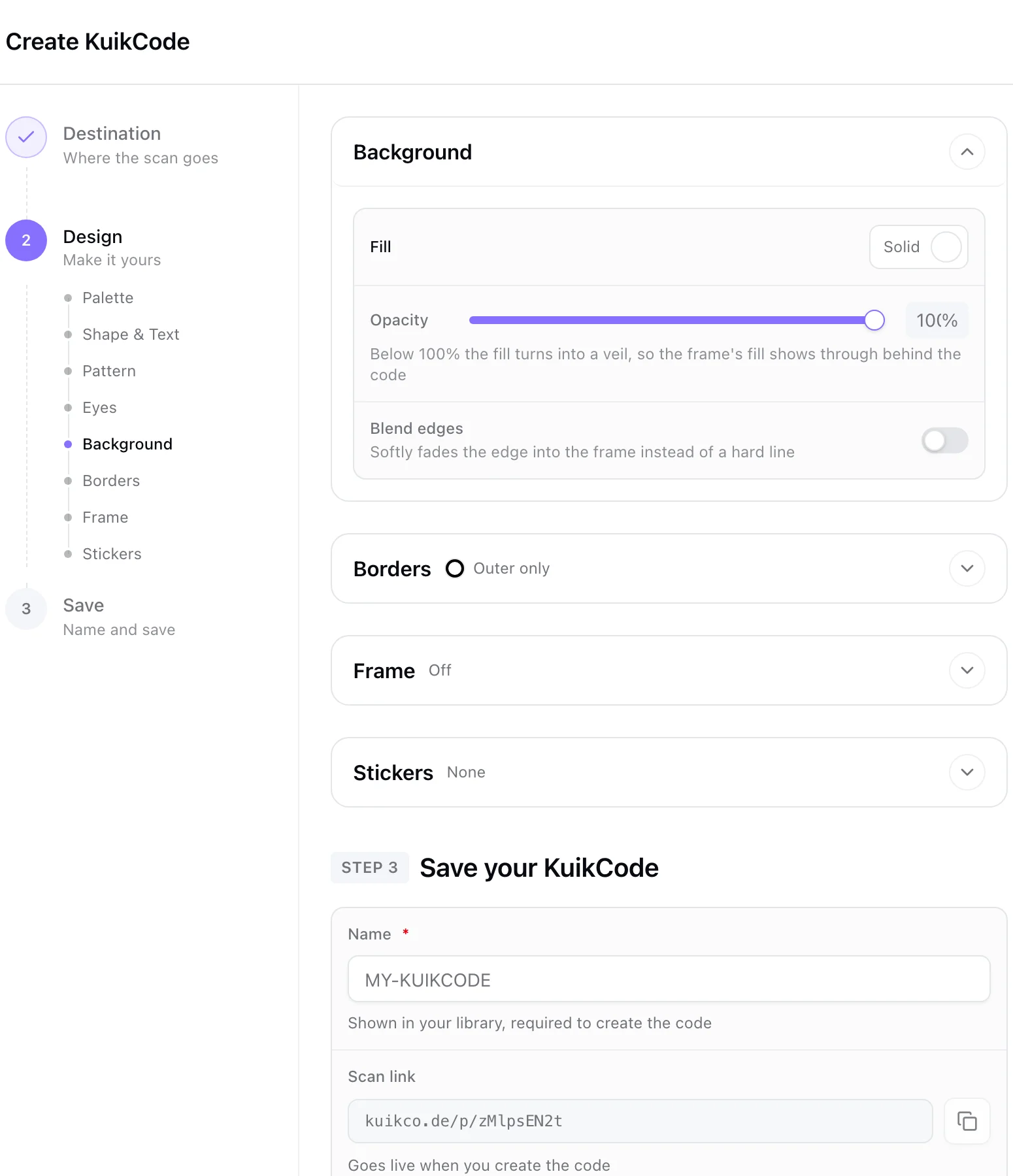Viewport: 1013px width, 1176px height.
Task: Click the "STEP 3" badge
Action: [370, 868]
